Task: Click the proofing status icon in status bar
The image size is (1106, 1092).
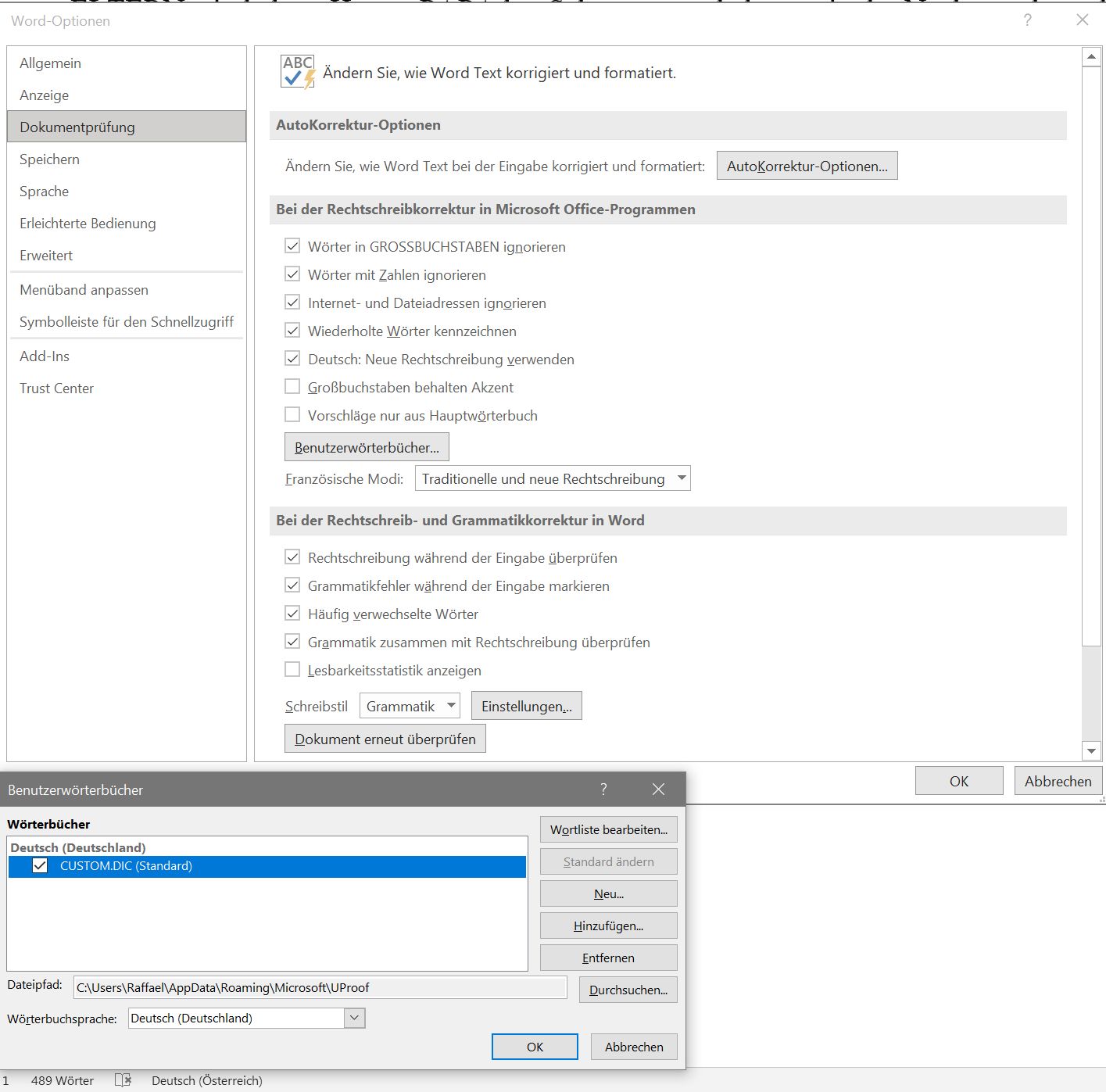Action: point(123,1080)
